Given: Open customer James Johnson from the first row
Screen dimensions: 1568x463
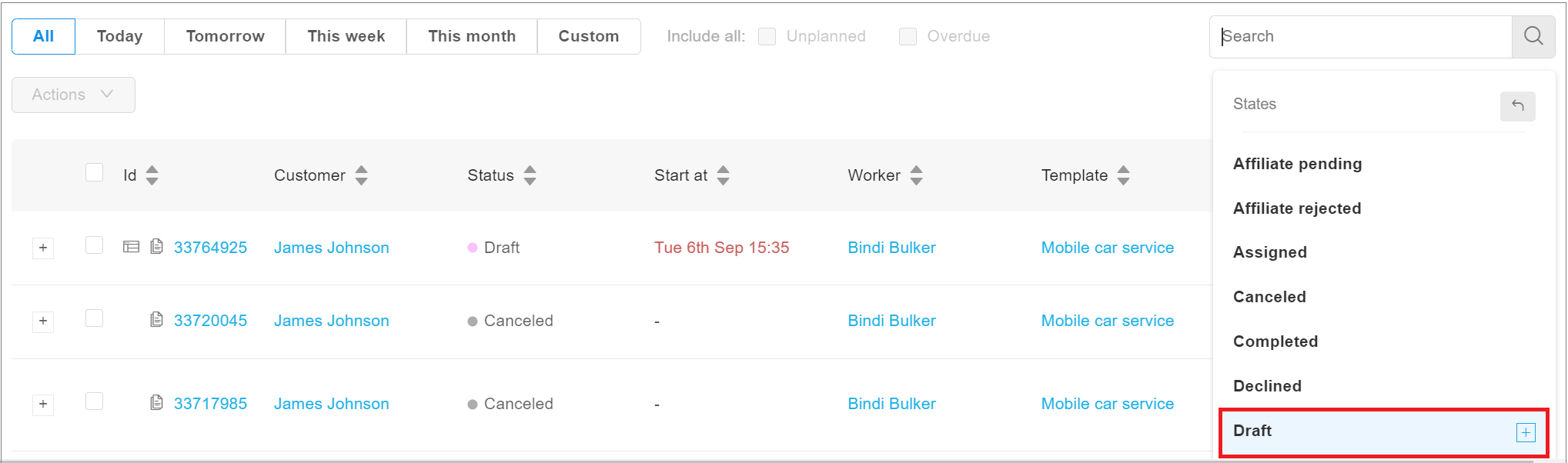Looking at the screenshot, I should [331, 247].
